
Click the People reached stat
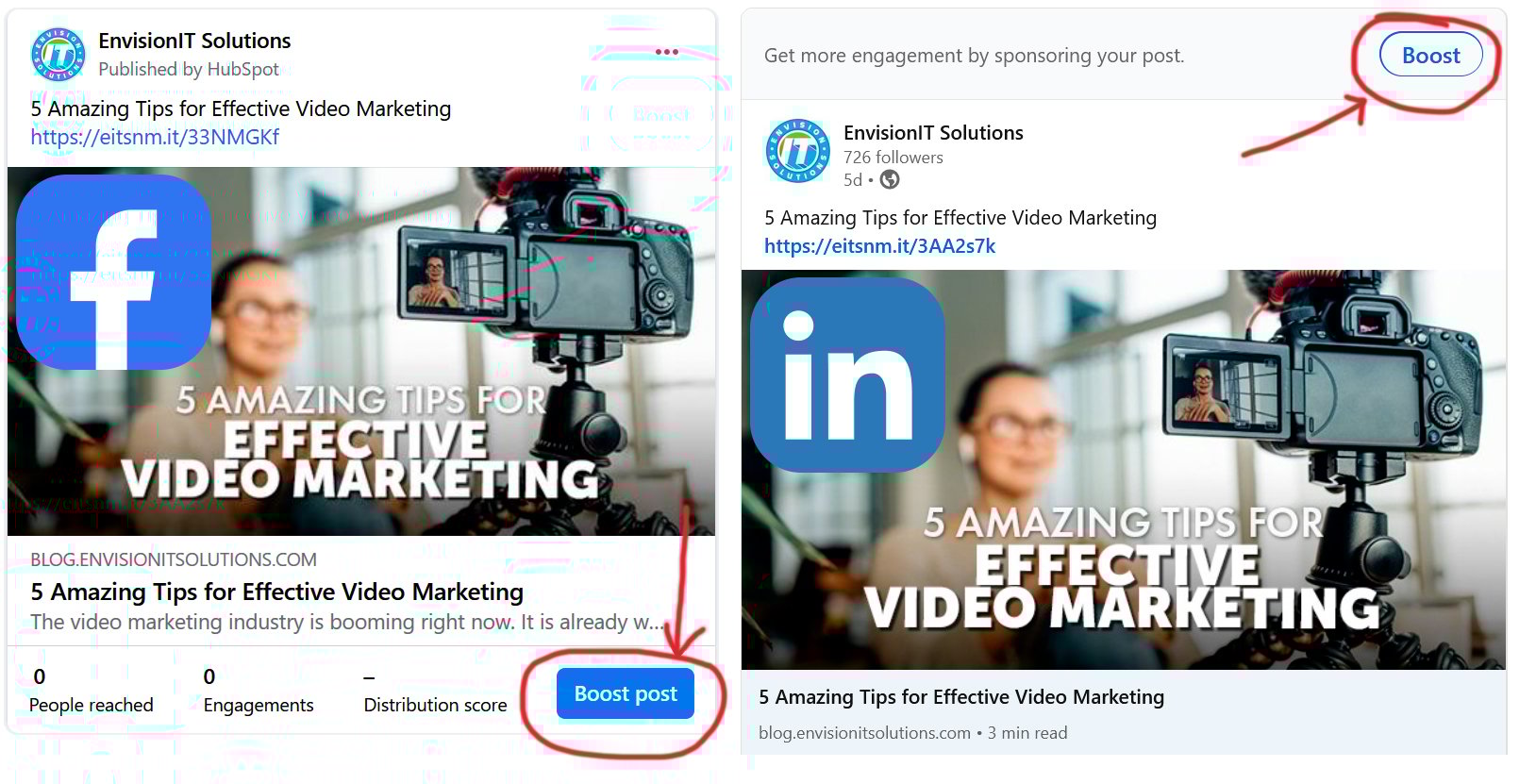91,691
